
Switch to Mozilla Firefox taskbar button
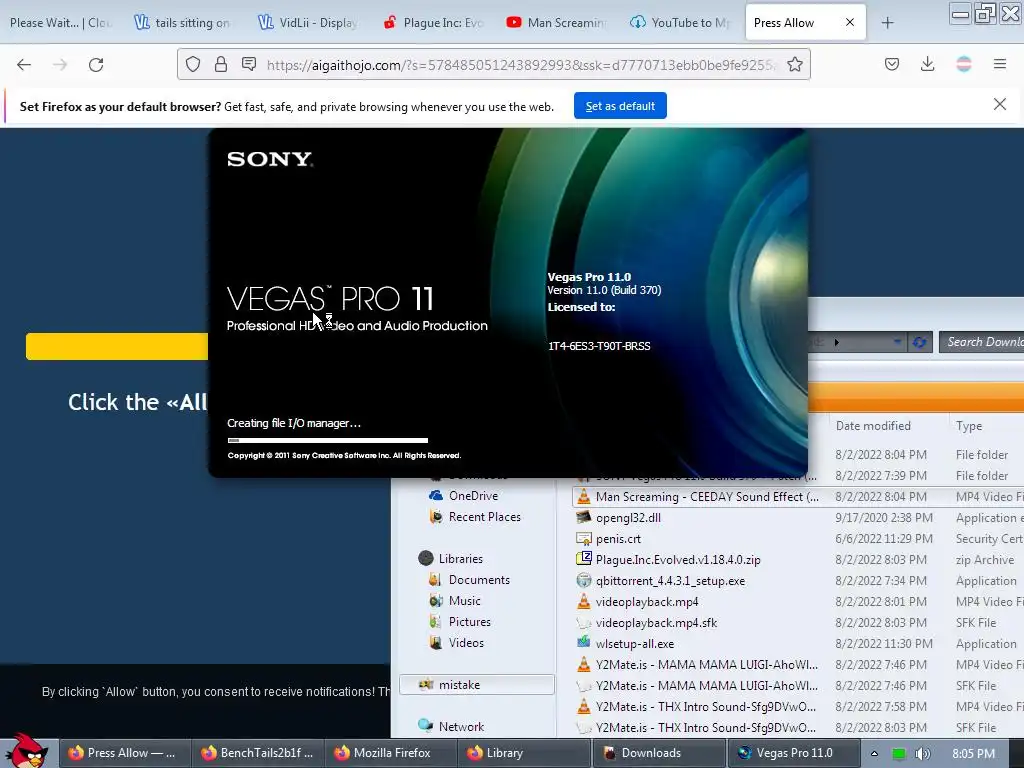coord(392,753)
